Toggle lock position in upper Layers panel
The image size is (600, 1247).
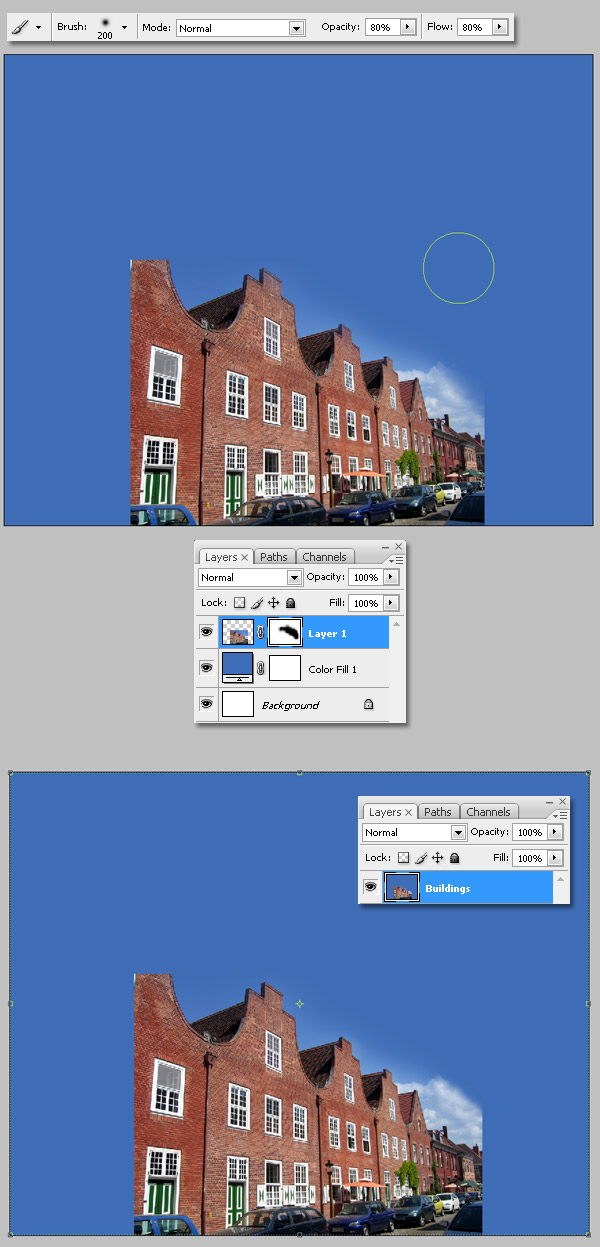274,603
